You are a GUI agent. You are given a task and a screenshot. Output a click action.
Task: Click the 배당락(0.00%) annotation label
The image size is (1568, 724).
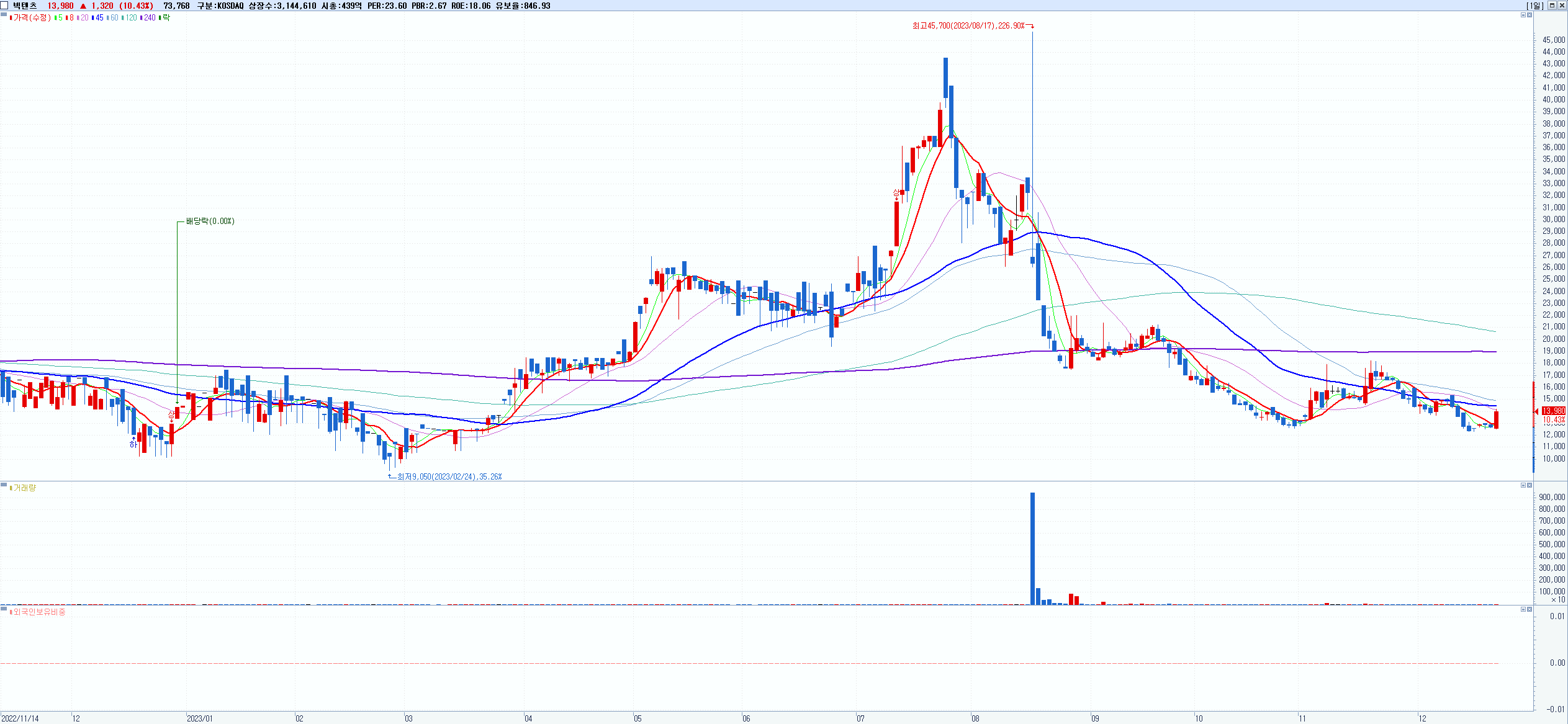[210, 221]
